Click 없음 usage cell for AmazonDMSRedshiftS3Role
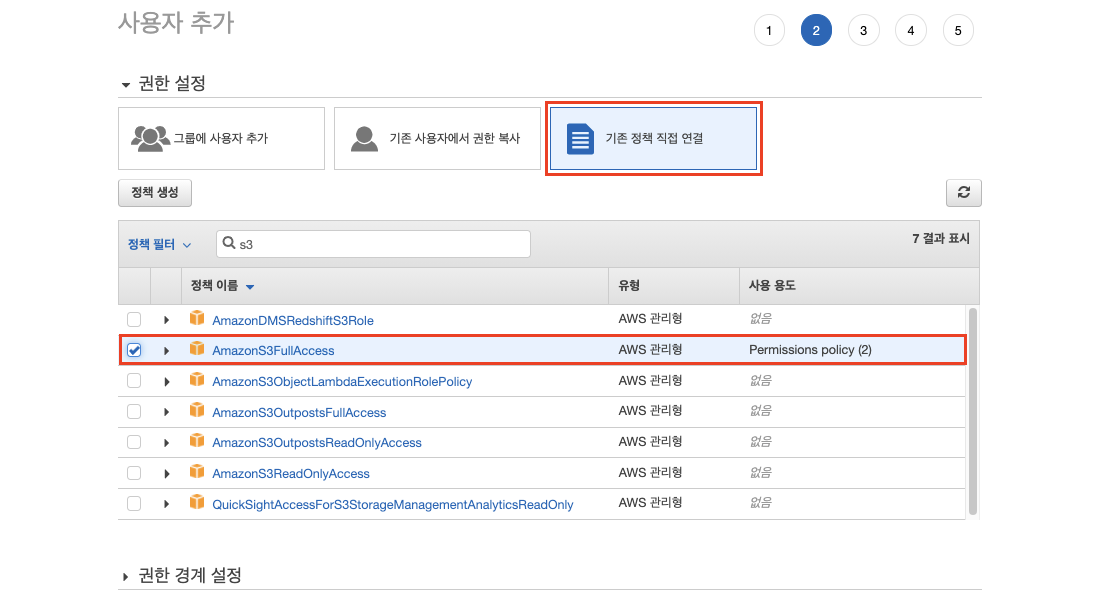Screen dimensions: 1117x608 pyautogui.click(x=760, y=319)
